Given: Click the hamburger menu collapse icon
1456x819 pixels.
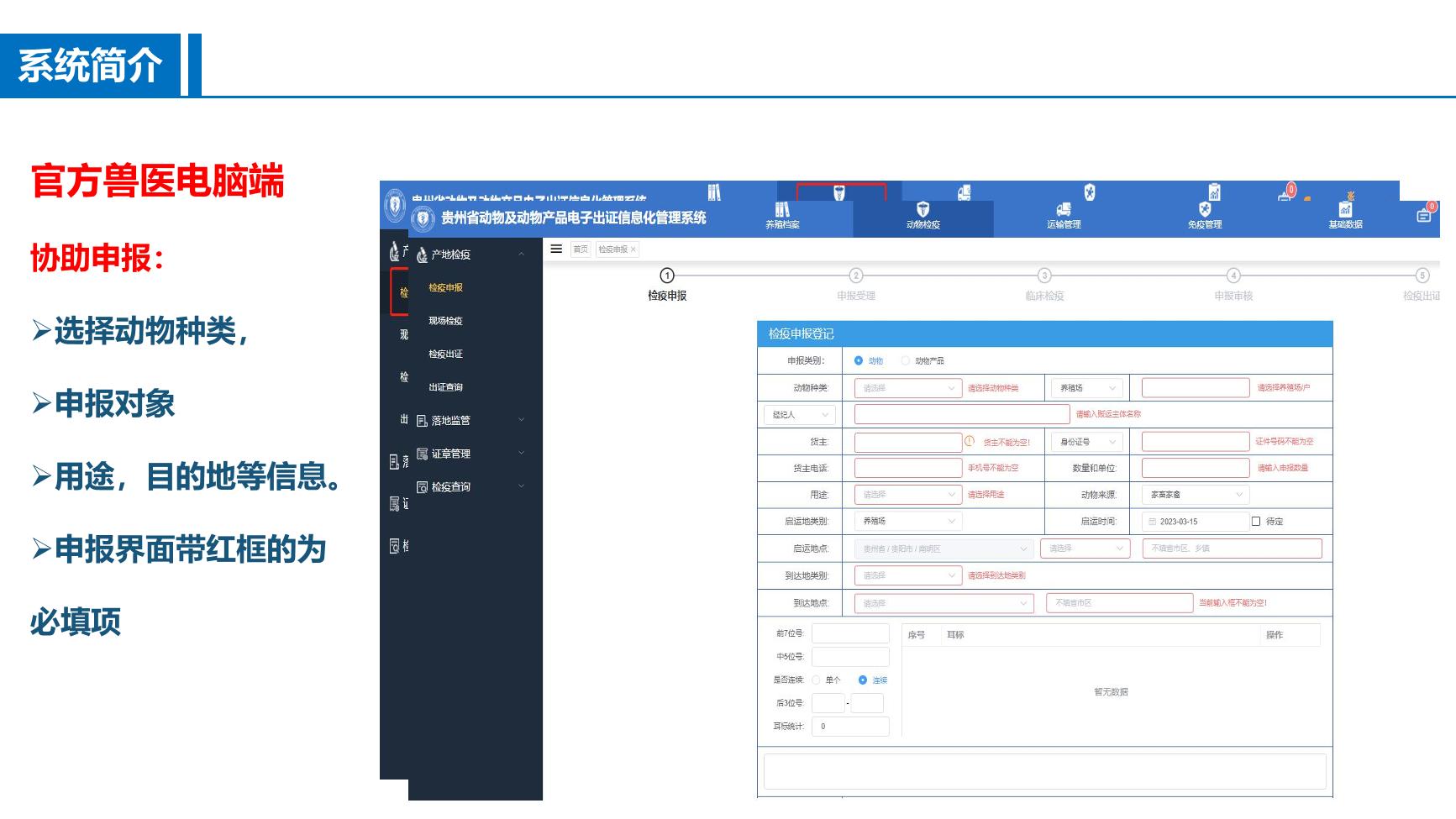Looking at the screenshot, I should coord(556,249).
